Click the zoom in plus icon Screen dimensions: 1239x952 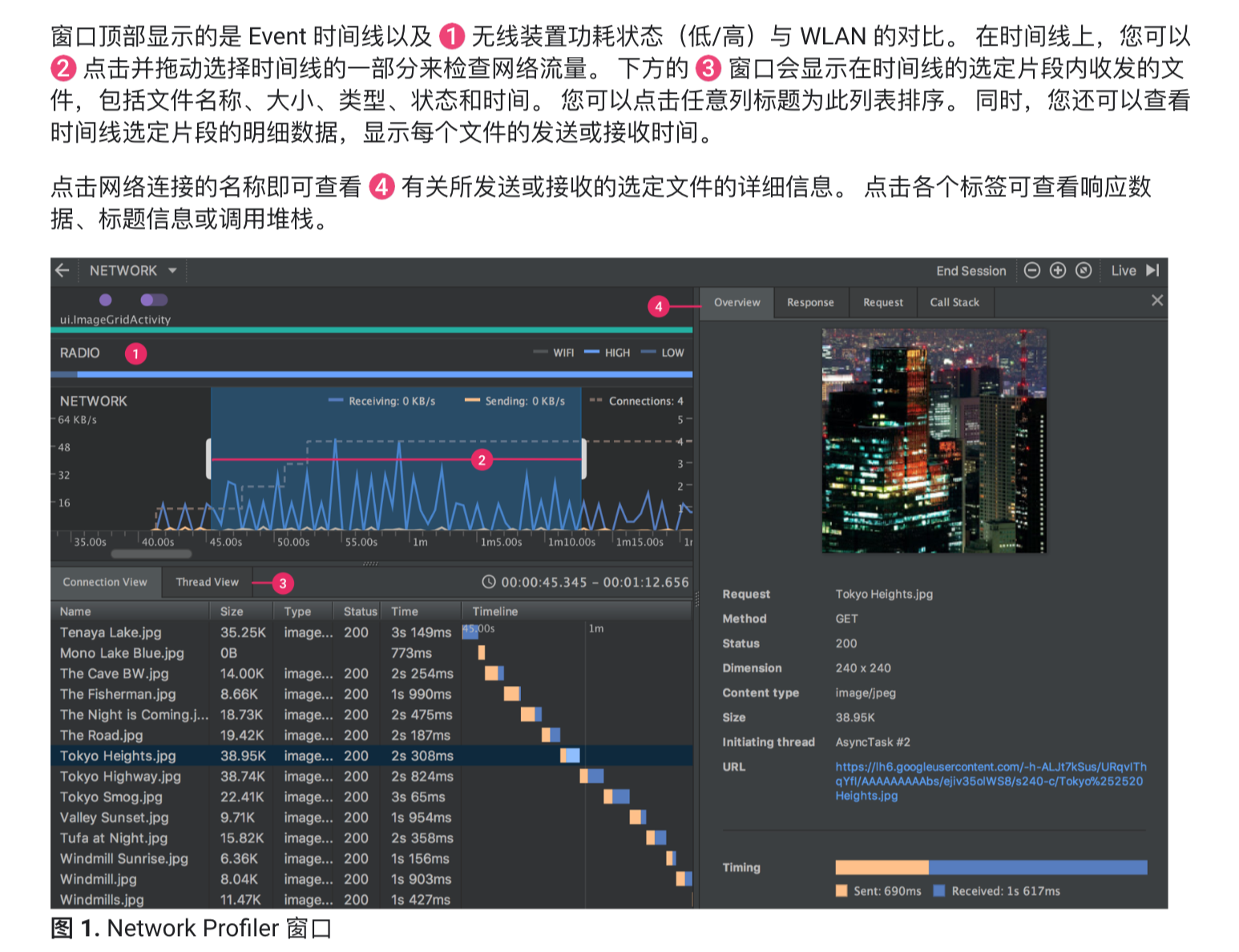[x=1058, y=271]
